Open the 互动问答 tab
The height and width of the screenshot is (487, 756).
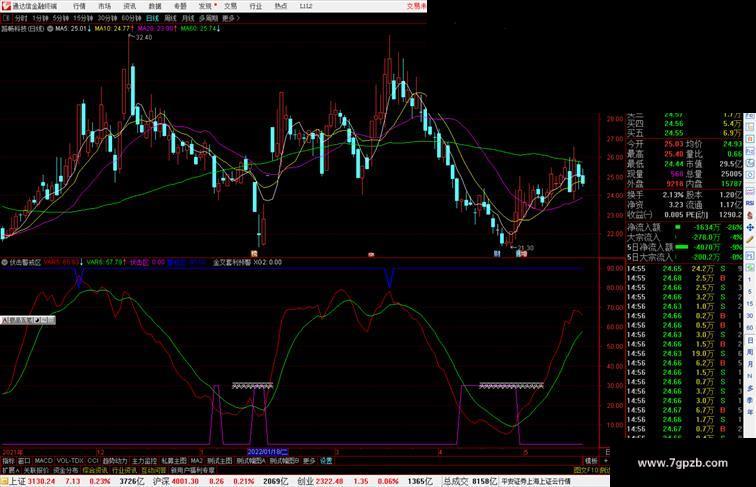click(x=154, y=470)
